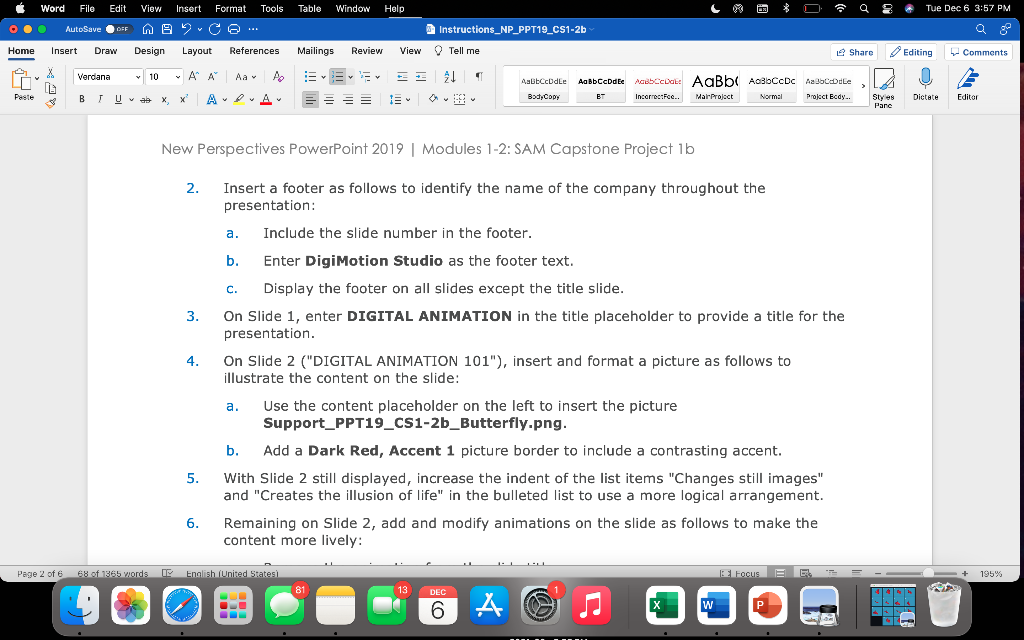Click the Decrease Indent icon

[402, 77]
